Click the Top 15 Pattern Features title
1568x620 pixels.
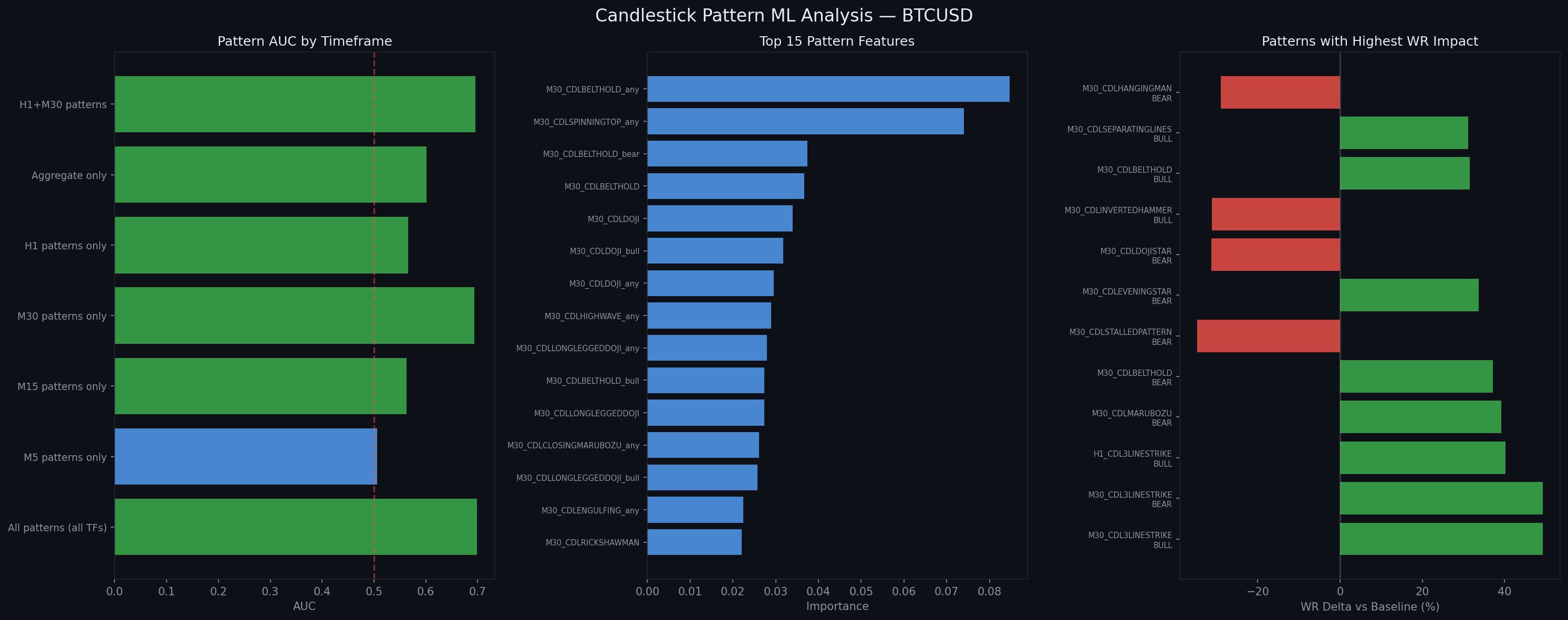click(836, 41)
